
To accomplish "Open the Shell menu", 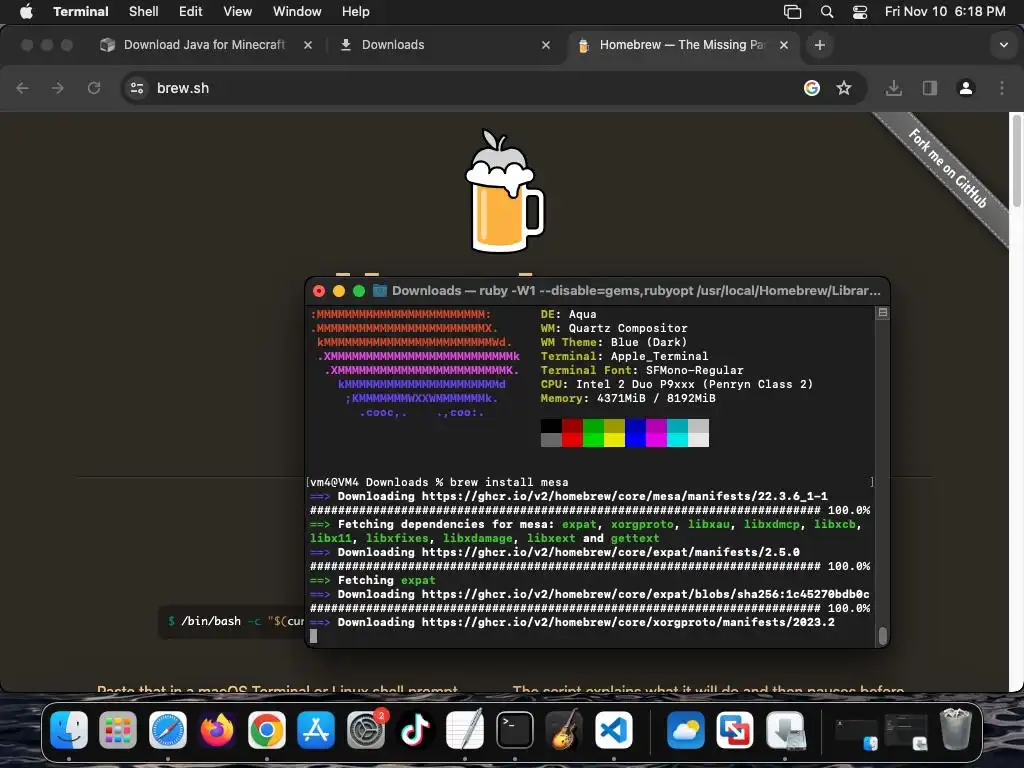I will coord(144,11).
